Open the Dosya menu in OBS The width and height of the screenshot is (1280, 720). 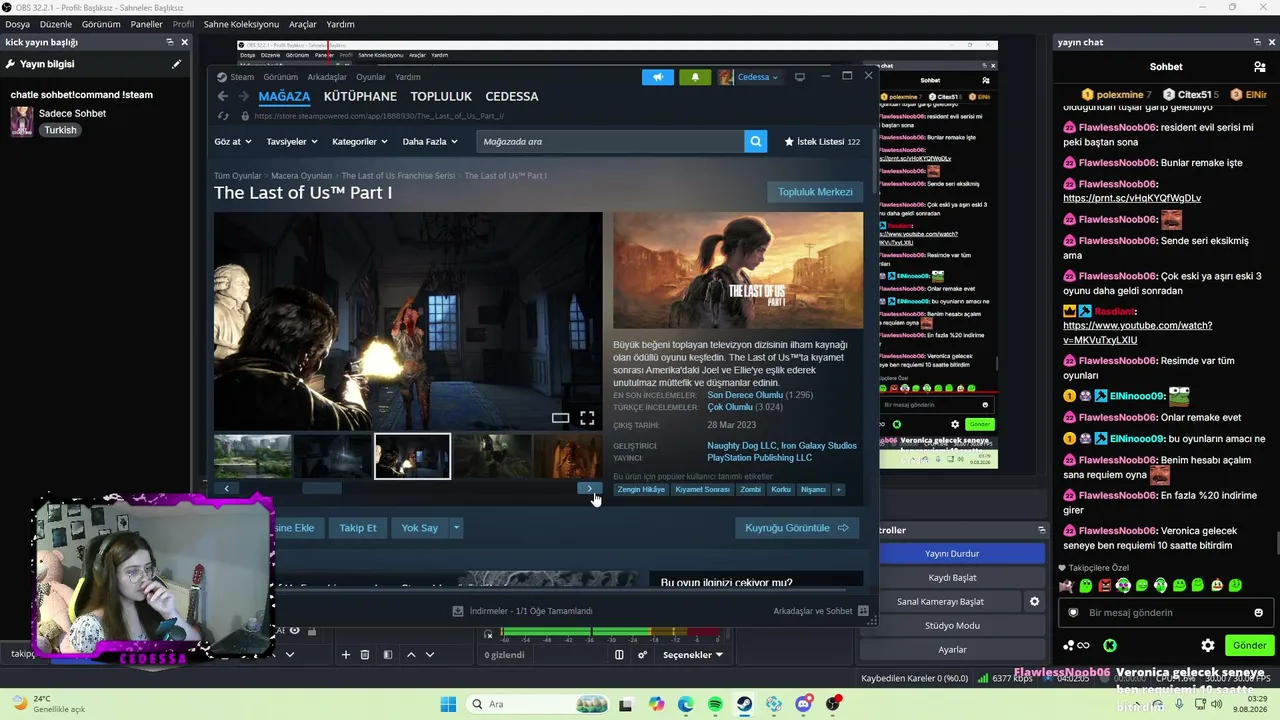point(17,24)
